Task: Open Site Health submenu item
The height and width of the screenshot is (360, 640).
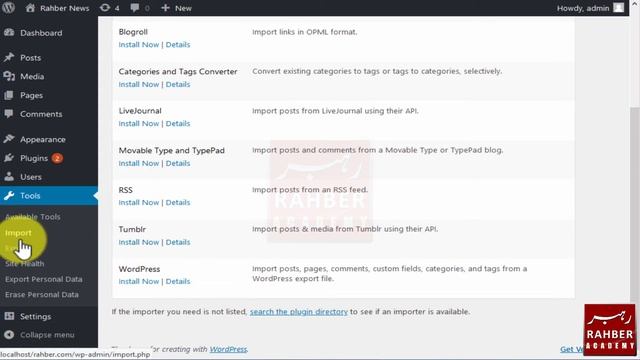Action: 24,264
